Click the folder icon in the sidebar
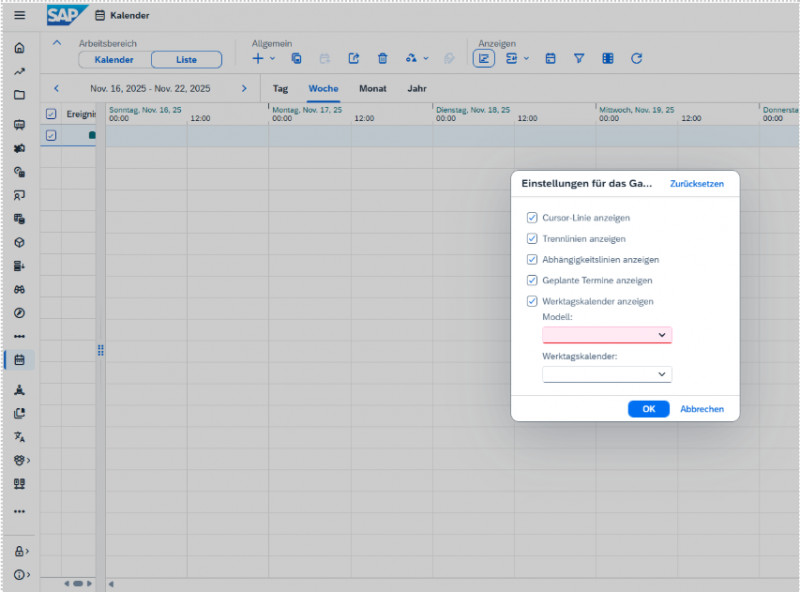 point(19,95)
